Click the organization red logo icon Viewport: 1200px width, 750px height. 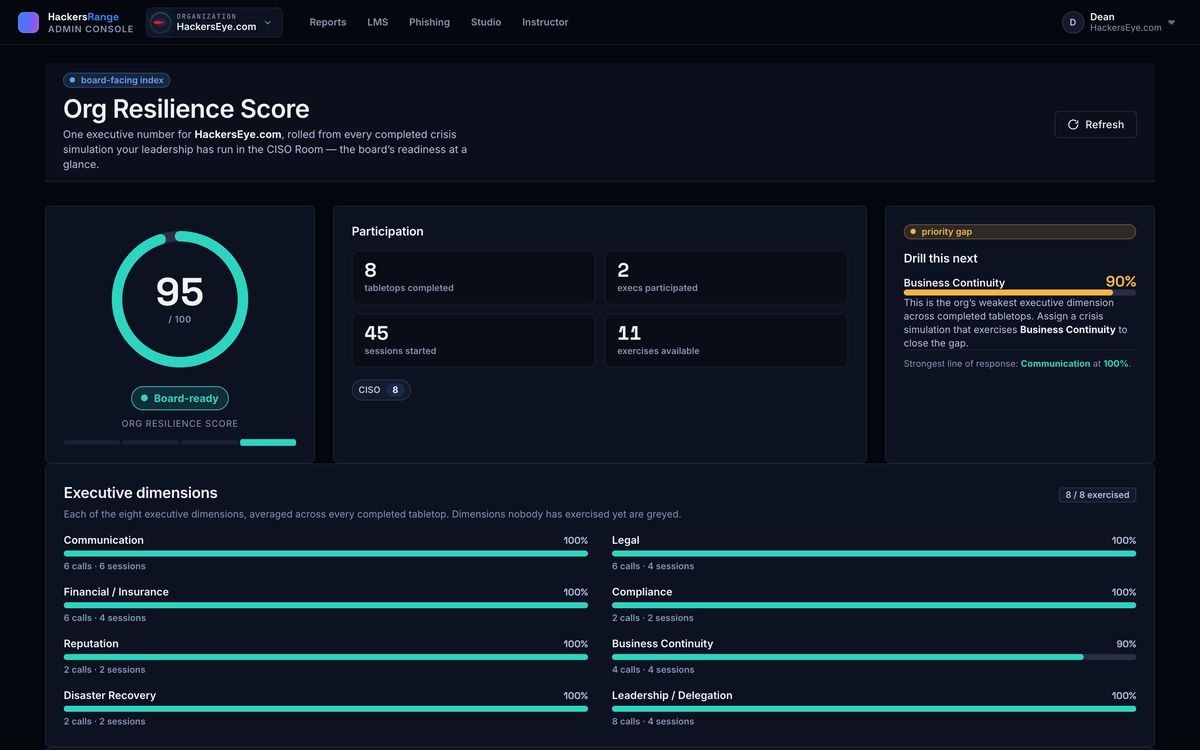tap(161, 22)
